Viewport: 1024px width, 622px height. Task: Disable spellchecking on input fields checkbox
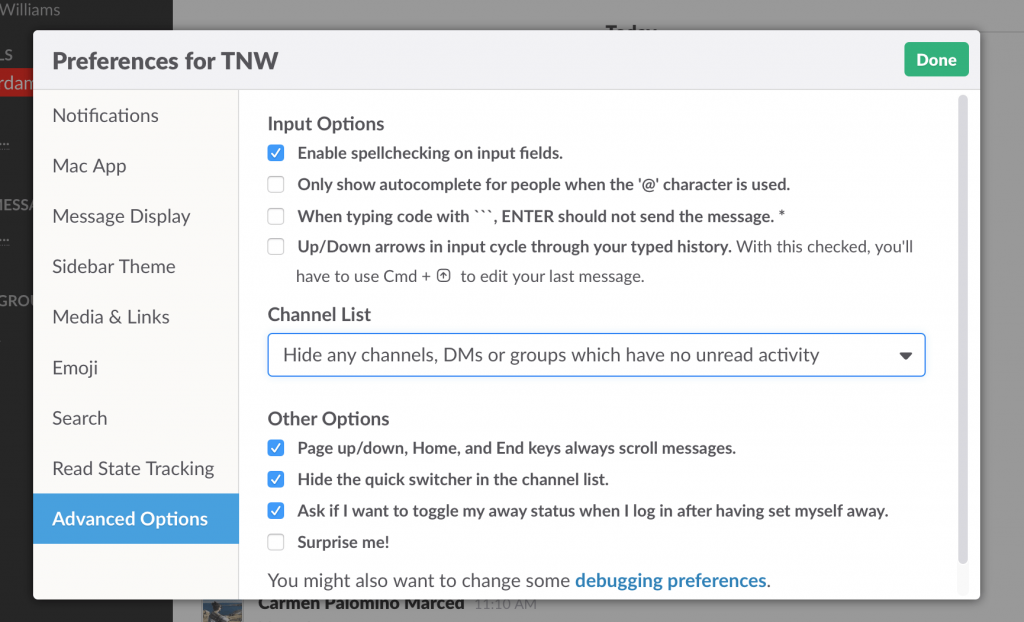(x=276, y=153)
